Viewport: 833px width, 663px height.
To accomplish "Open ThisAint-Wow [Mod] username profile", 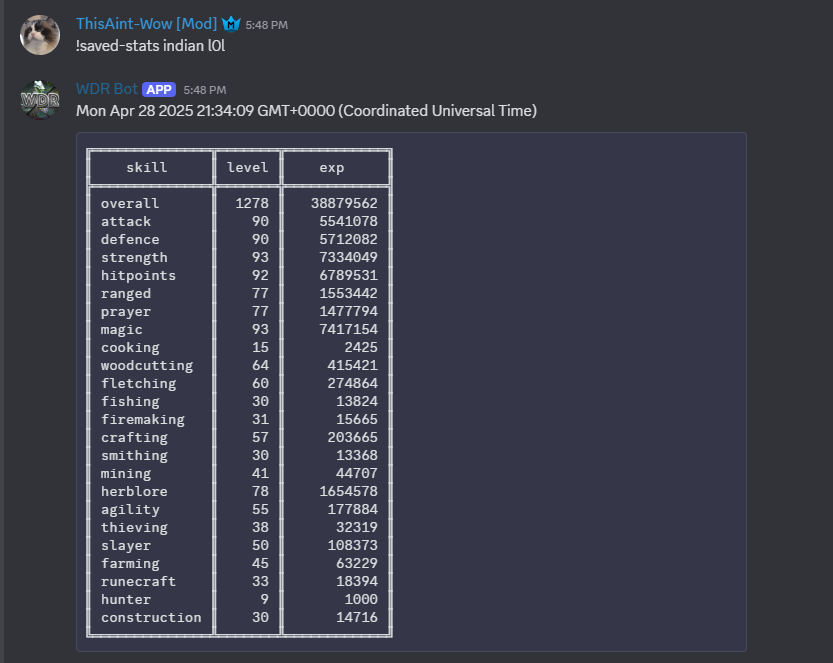I will [146, 24].
